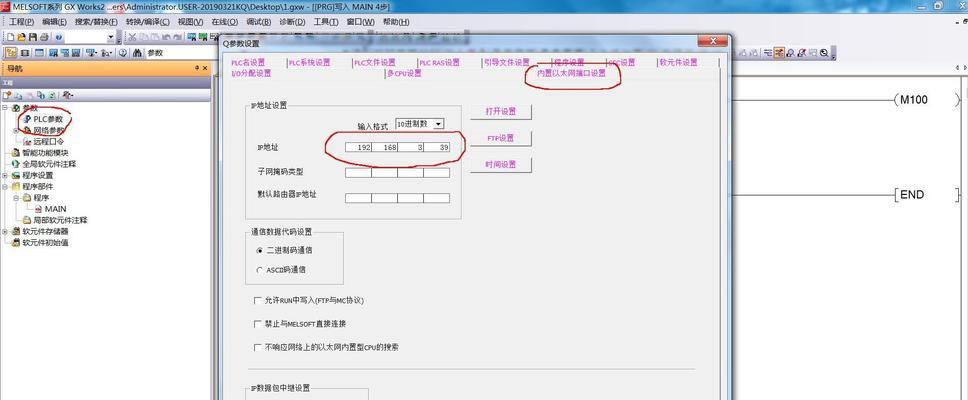
Task: Toggle 不响应网络上的以太网内置型CPU的搜索 checkbox
Action: pos(258,348)
